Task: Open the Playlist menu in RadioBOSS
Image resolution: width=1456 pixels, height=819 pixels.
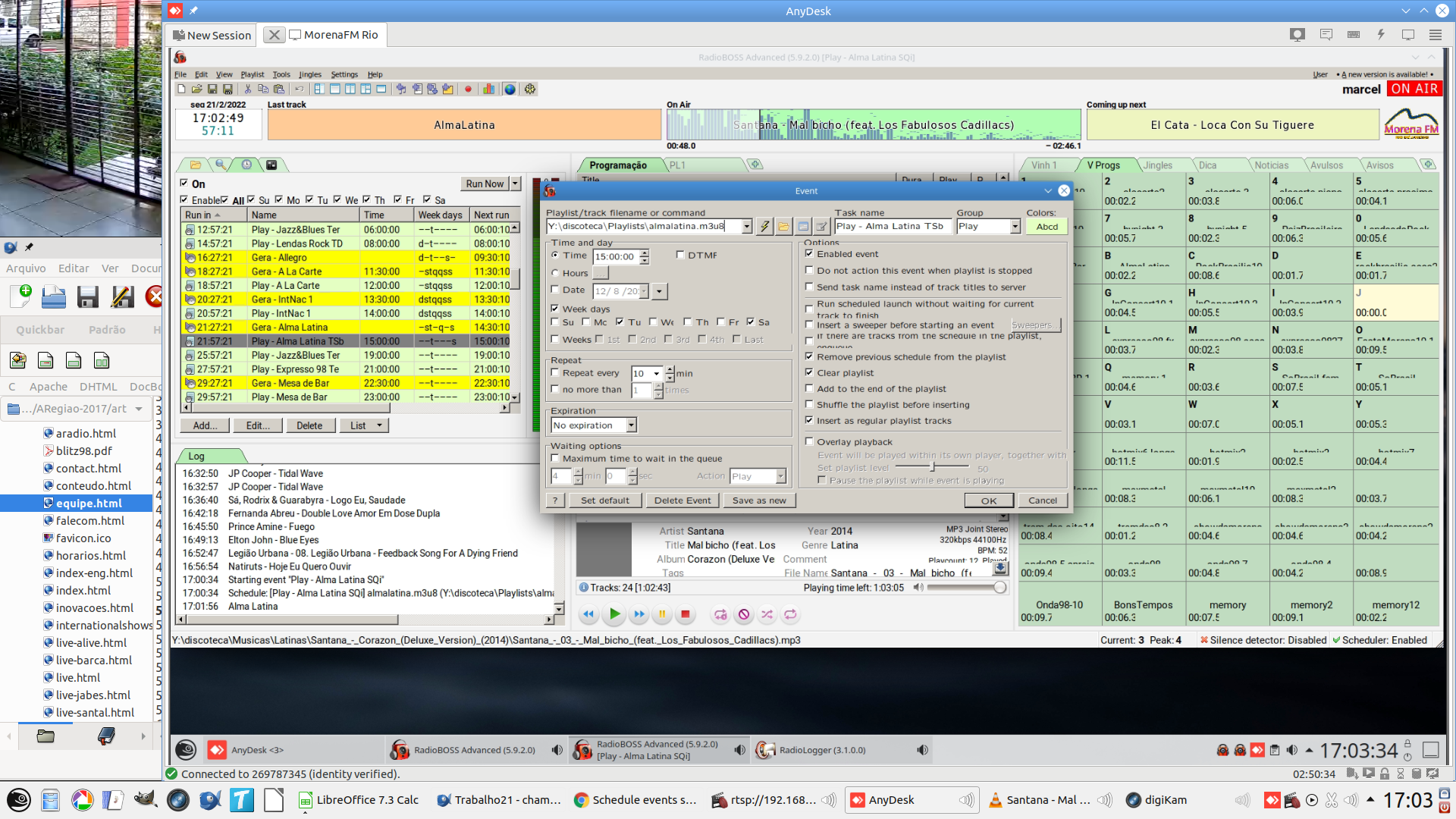Action: point(253,74)
